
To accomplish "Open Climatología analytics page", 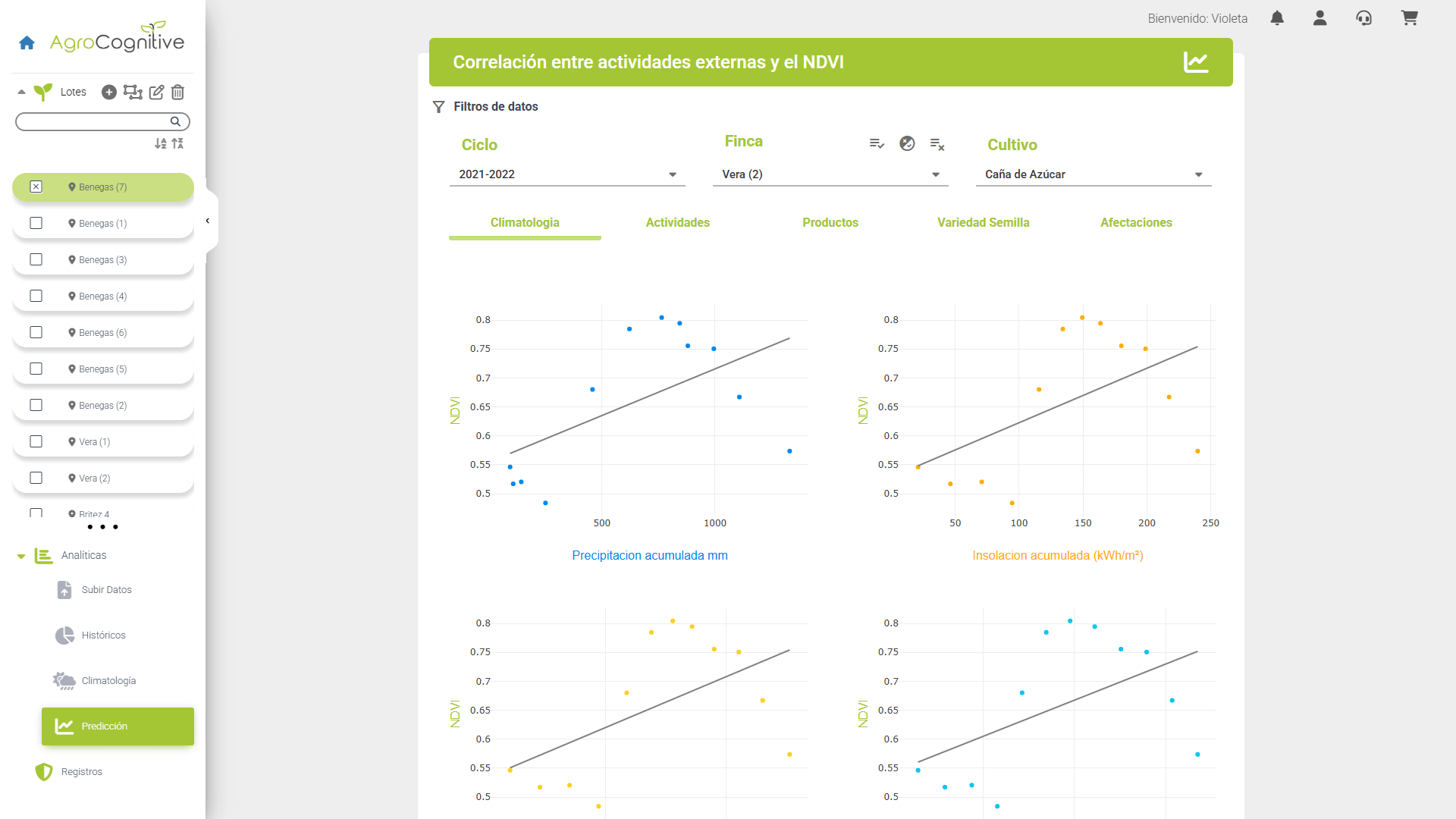I will pos(109,681).
